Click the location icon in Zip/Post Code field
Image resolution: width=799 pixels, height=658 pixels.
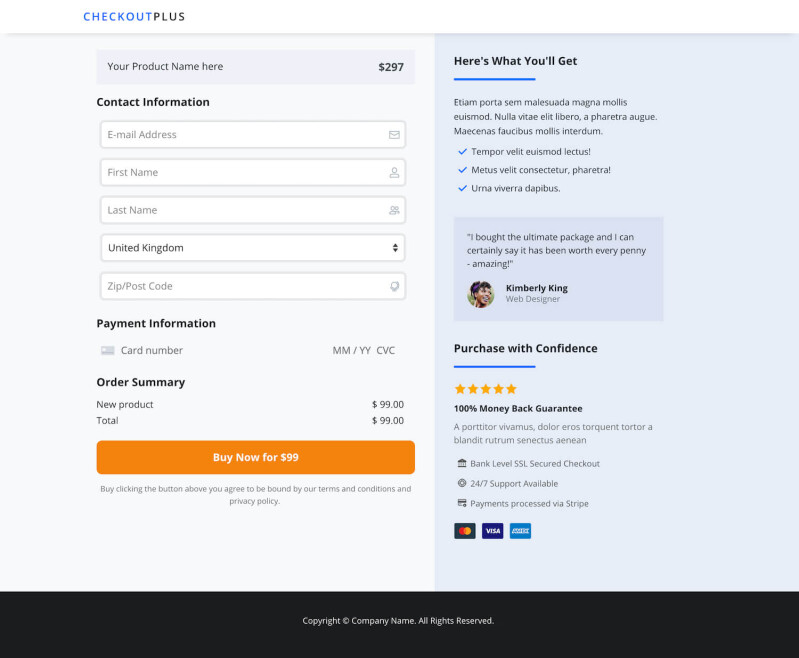click(394, 286)
